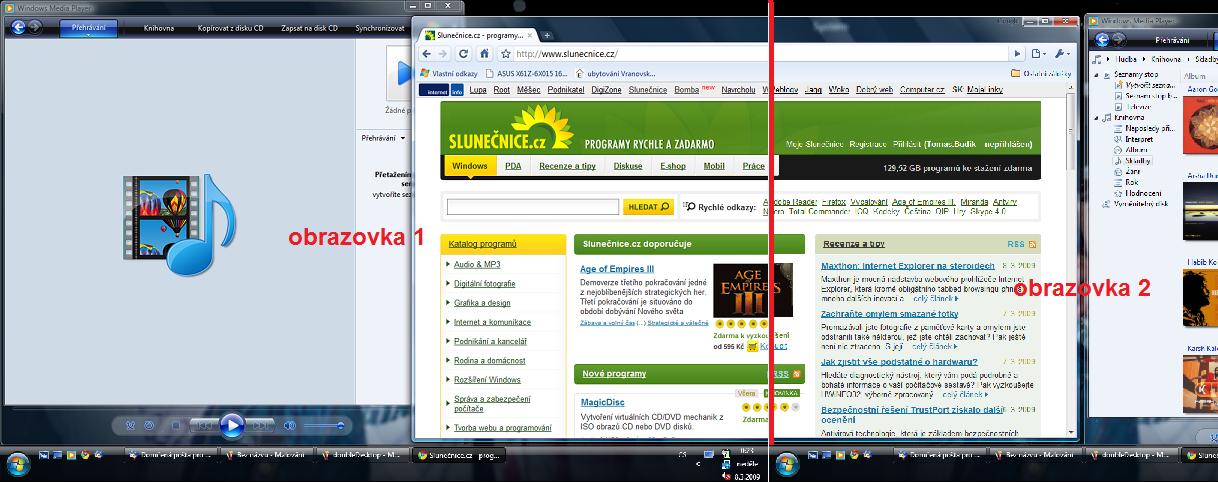Click the Slunečnice search input field
The height and width of the screenshot is (482, 1218).
[533, 207]
